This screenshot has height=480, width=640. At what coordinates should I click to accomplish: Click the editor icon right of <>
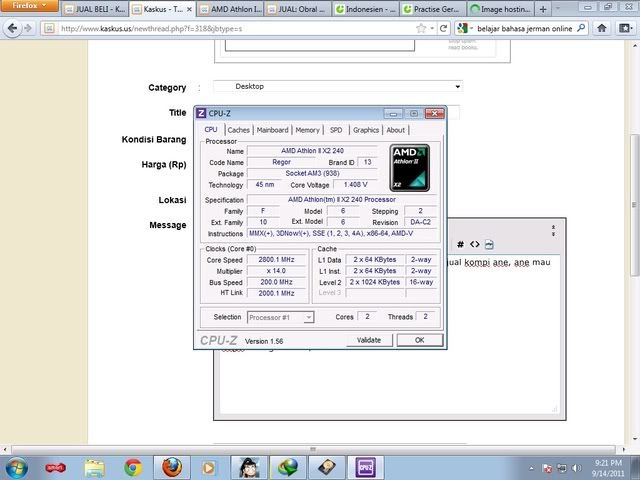(x=489, y=244)
